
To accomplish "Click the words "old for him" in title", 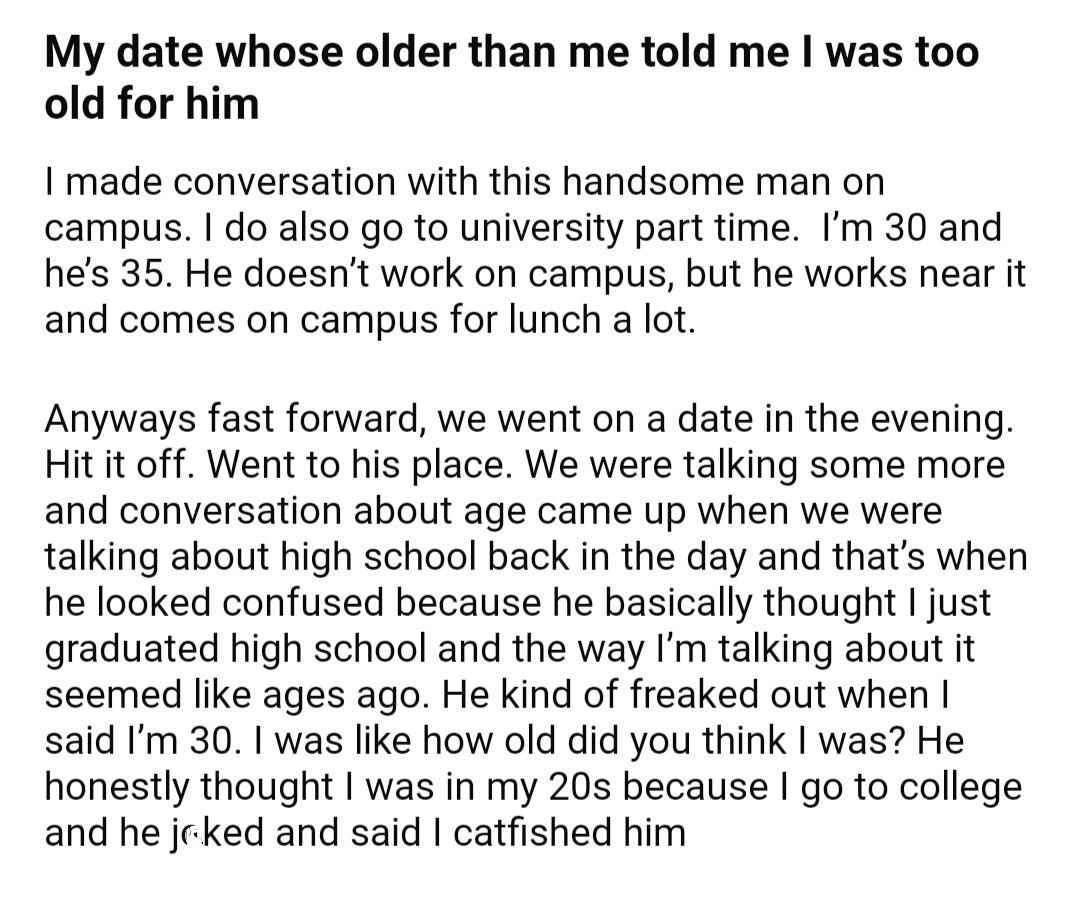I will click(152, 103).
